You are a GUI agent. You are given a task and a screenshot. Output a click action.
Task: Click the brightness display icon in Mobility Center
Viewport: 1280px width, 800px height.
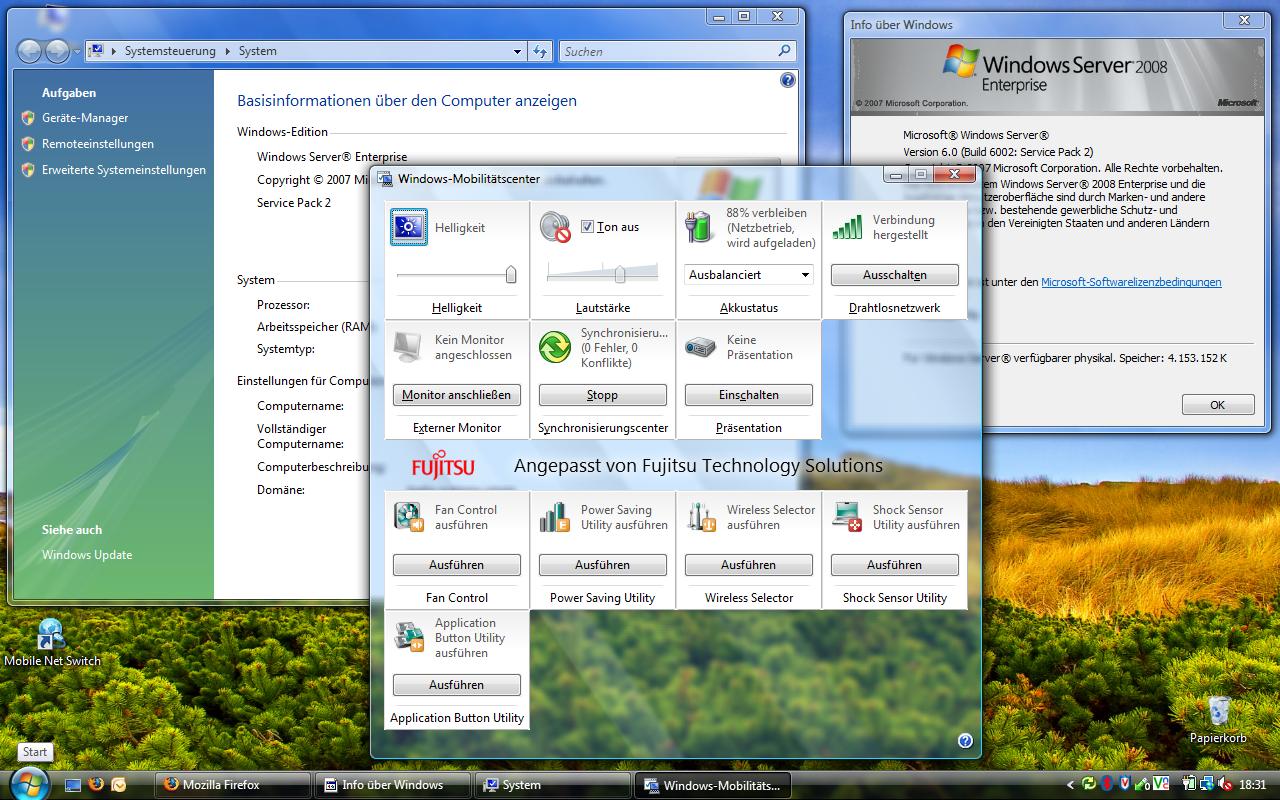click(x=409, y=227)
